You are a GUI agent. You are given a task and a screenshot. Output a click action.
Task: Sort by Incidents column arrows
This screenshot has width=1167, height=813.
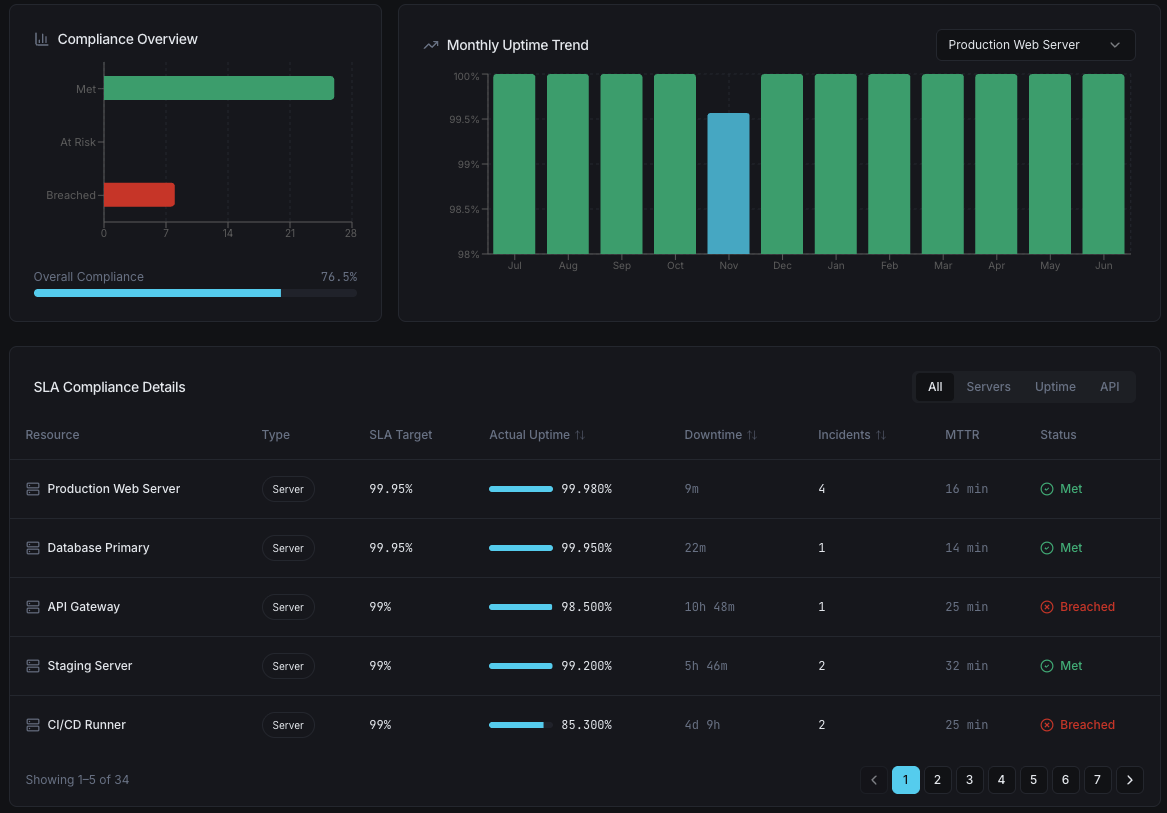point(881,435)
